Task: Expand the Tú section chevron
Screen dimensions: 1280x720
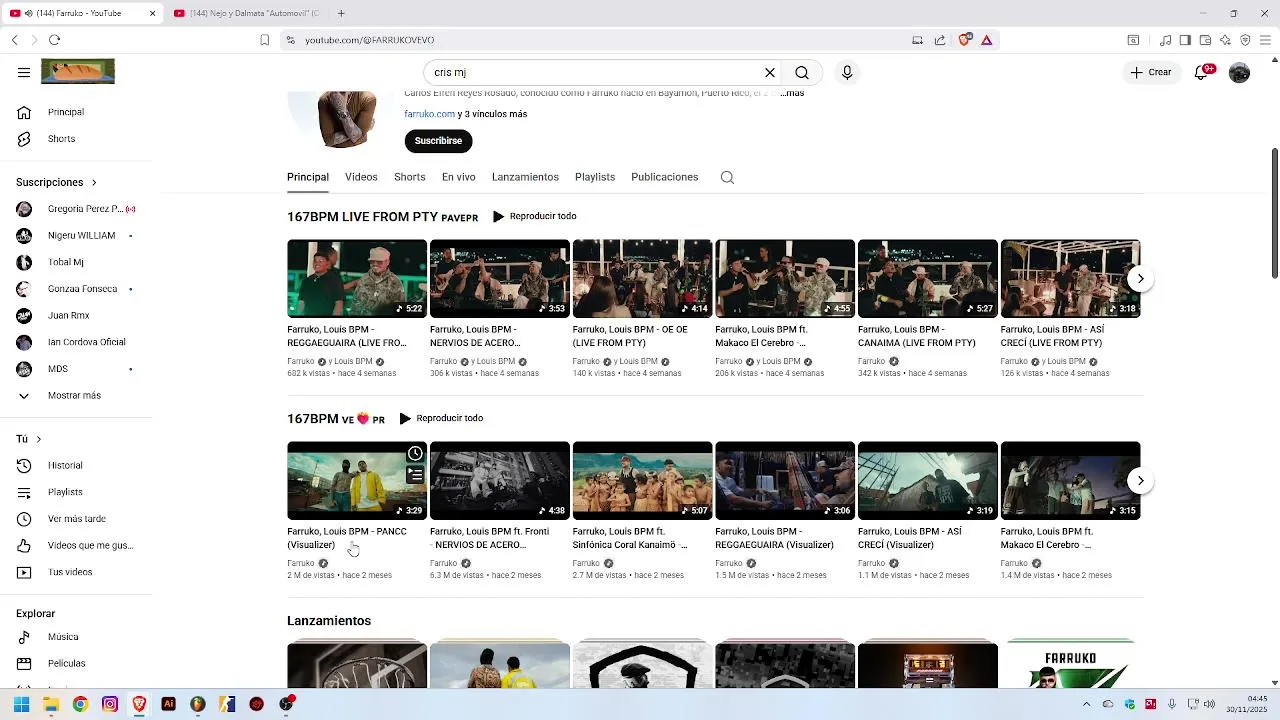Action: coord(39,439)
